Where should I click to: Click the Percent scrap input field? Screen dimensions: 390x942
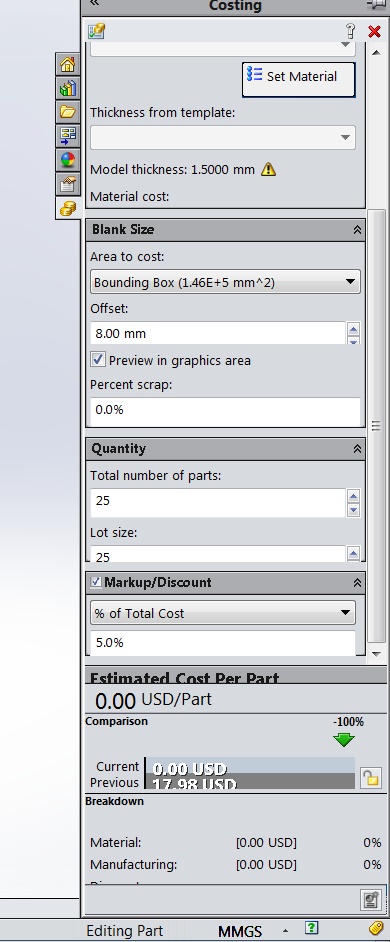[x=225, y=410]
